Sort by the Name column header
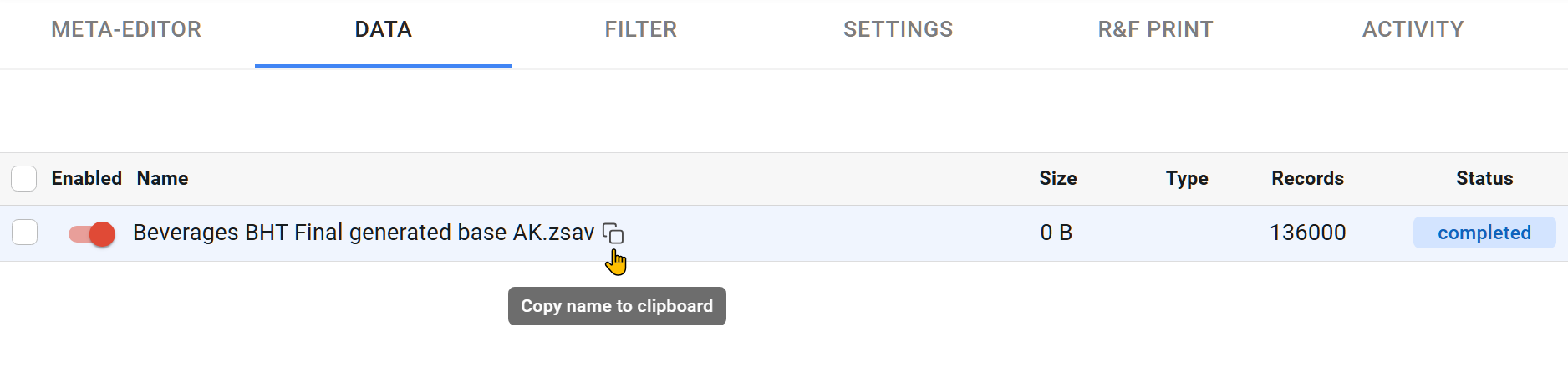Viewport: 1568px width, 368px height. 162,178
